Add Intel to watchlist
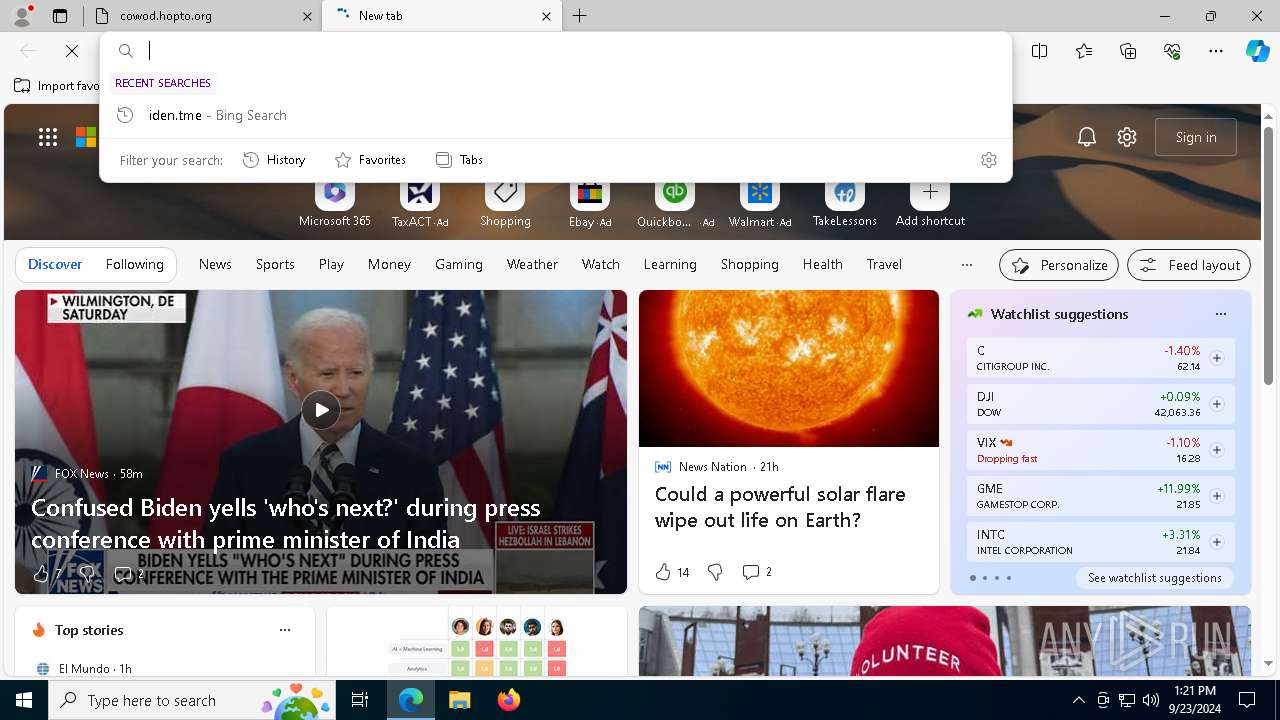 click(x=1217, y=542)
